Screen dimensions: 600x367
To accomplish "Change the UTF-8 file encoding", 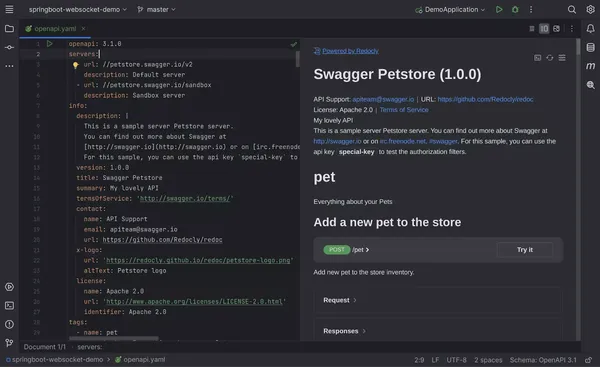I will pos(456,360).
